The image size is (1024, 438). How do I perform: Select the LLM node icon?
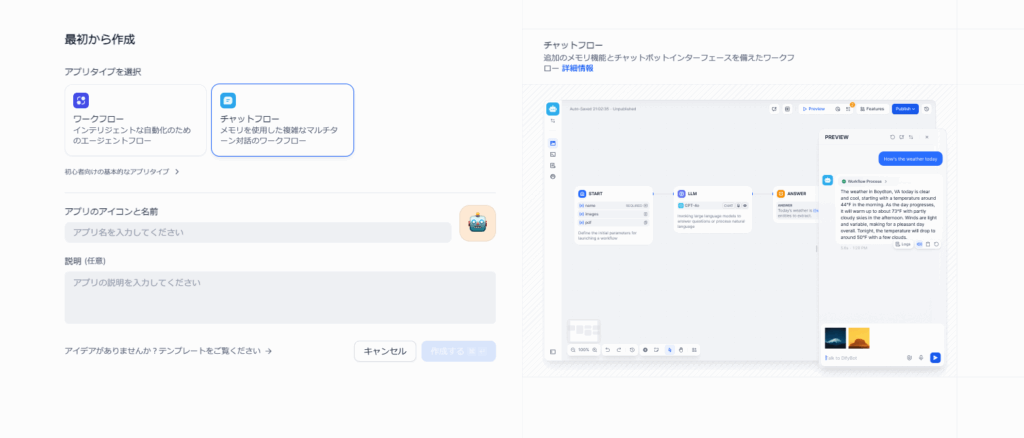pos(681,193)
